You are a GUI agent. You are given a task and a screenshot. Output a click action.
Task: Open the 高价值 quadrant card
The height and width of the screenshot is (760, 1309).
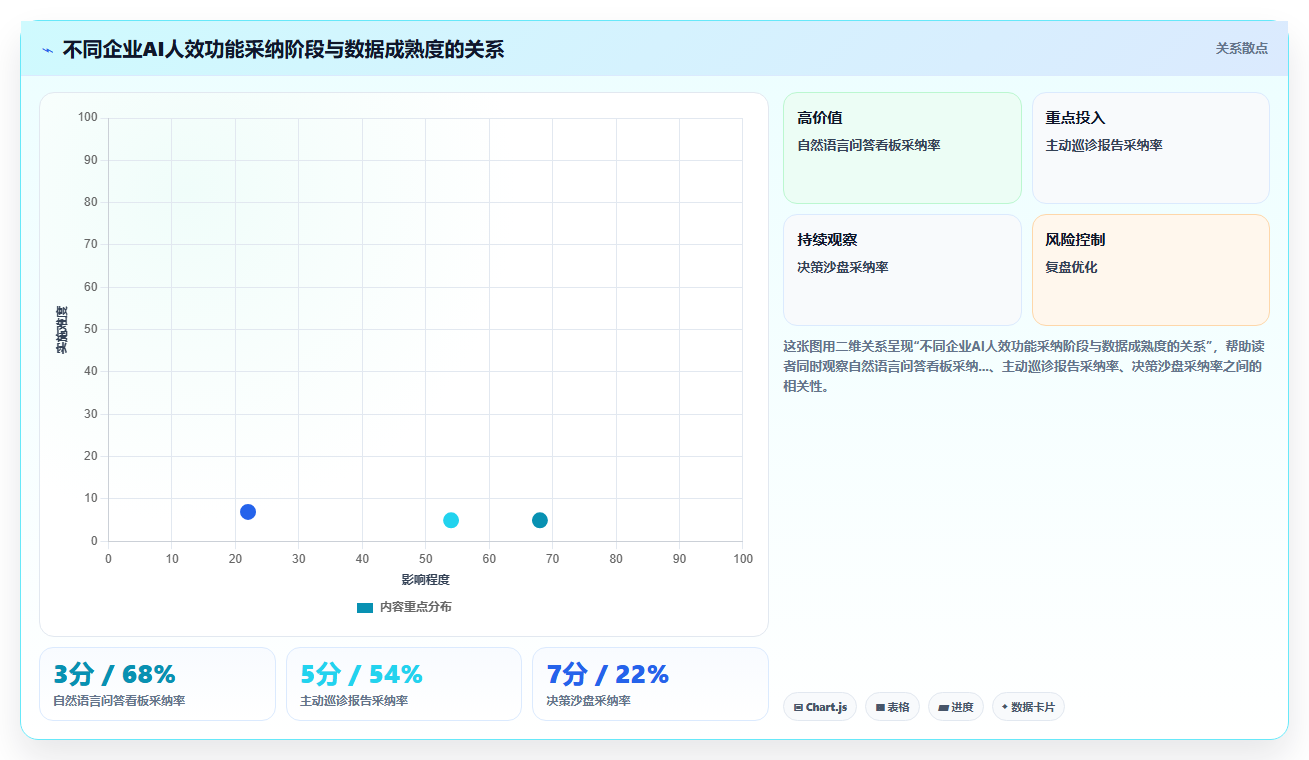click(902, 148)
